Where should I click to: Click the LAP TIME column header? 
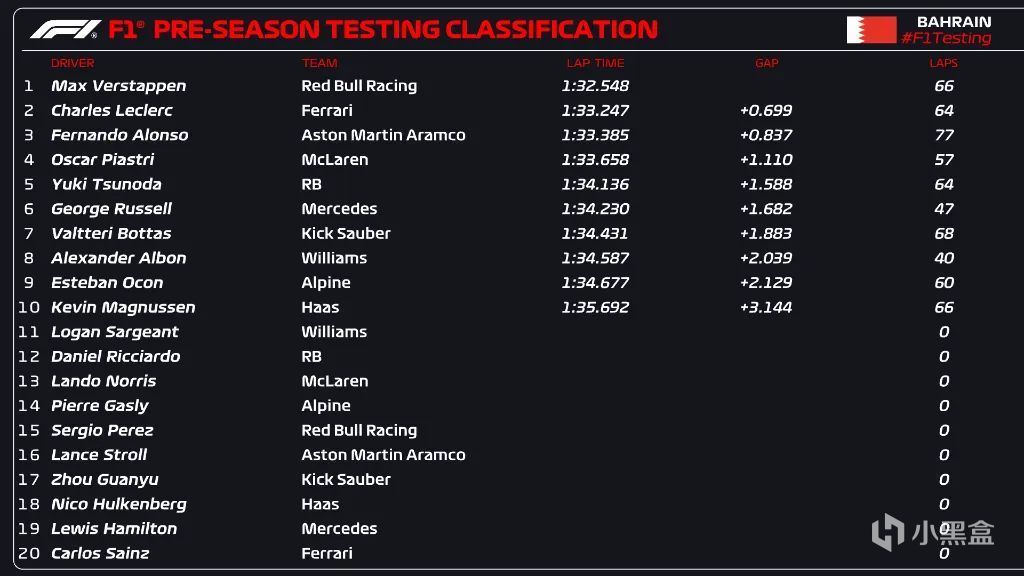(x=595, y=63)
